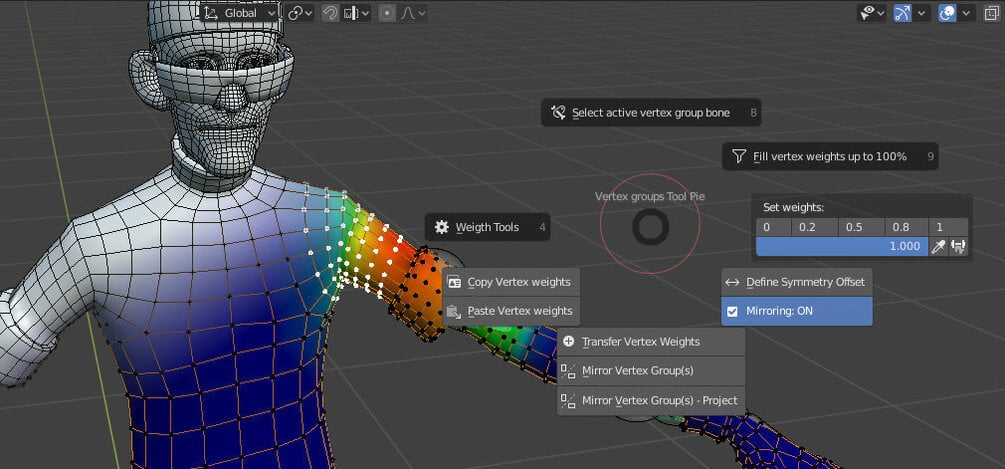Open the Global transform orientation dropdown
The height and width of the screenshot is (469, 1005).
[240, 13]
